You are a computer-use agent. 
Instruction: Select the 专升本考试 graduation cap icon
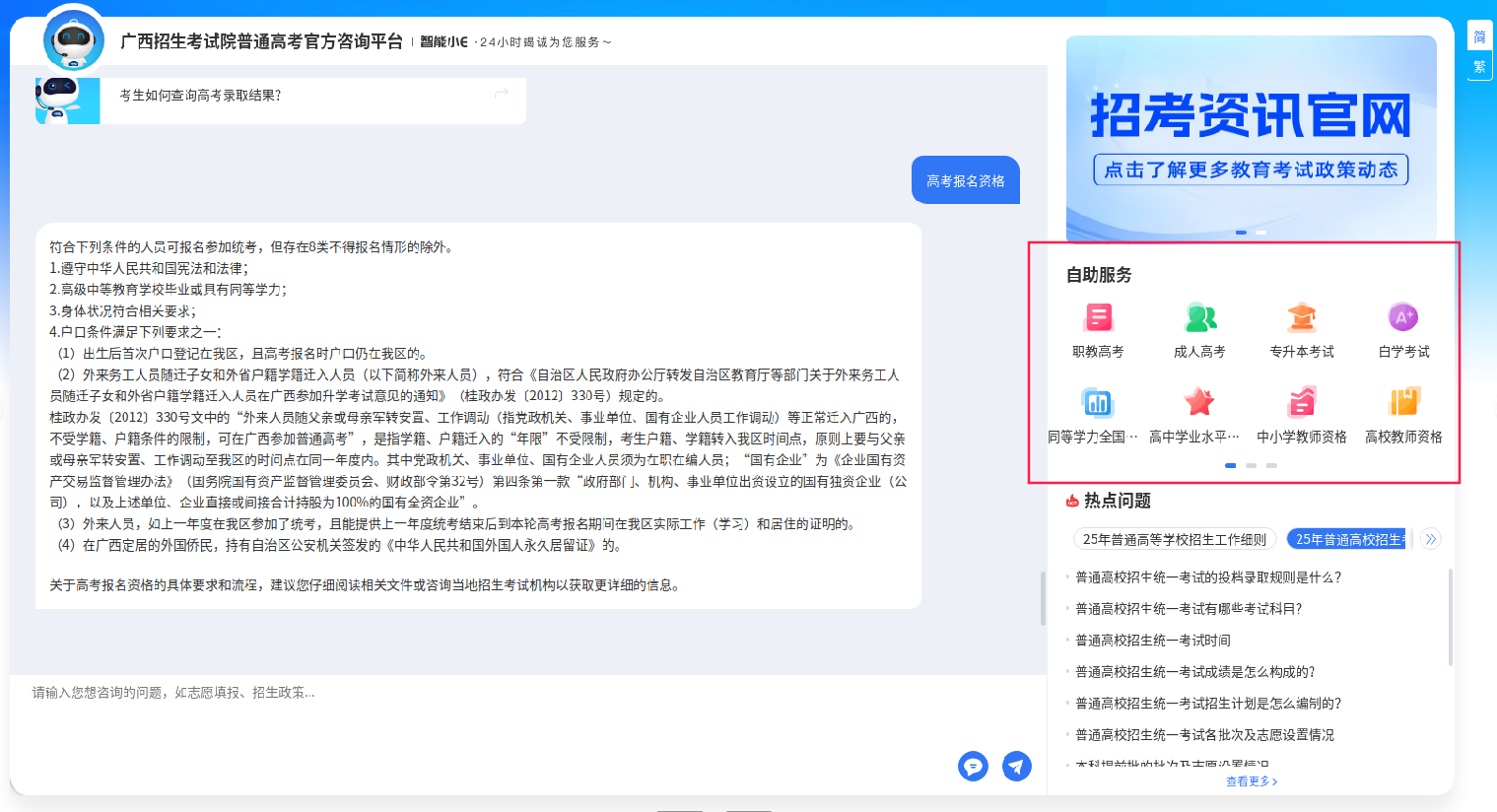tap(1302, 318)
